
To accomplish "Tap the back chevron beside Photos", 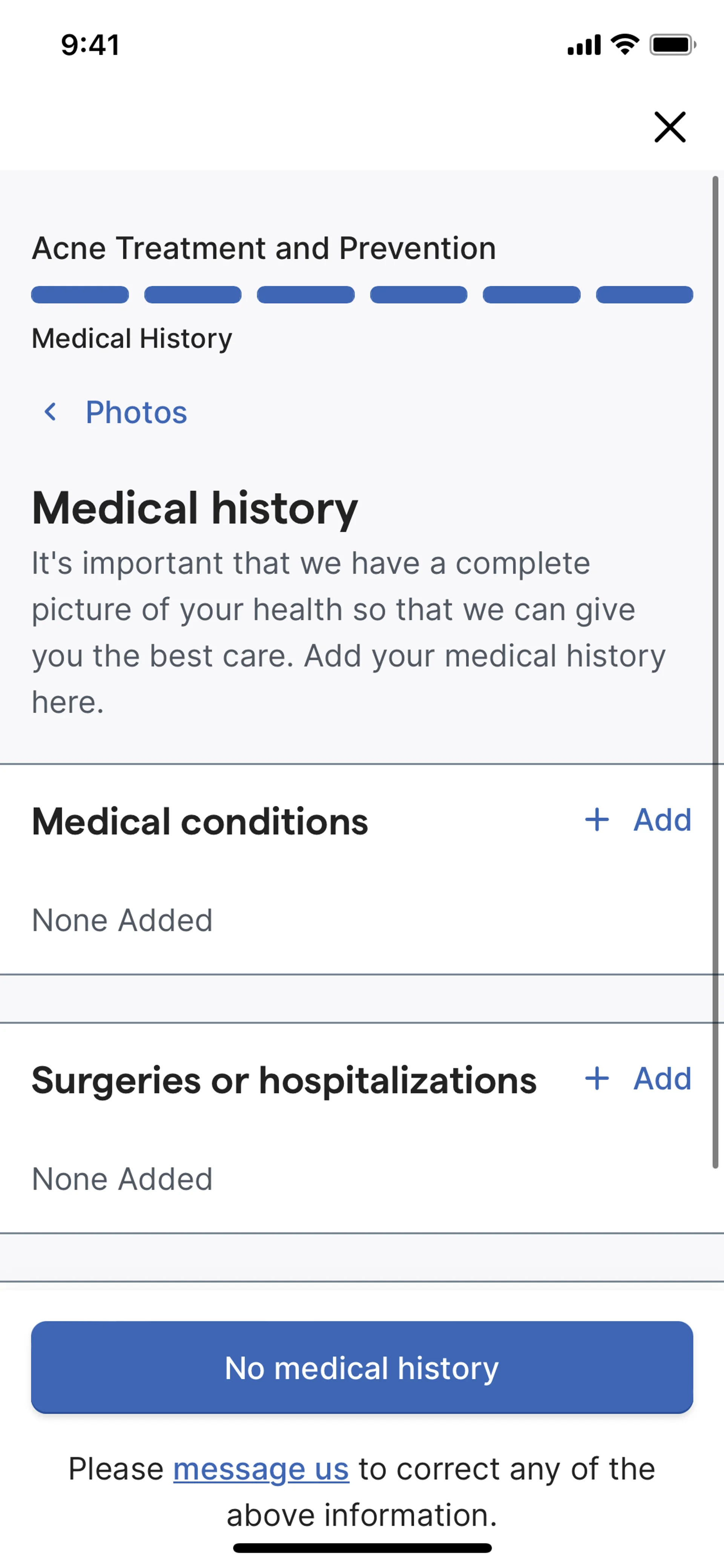I will coord(51,412).
